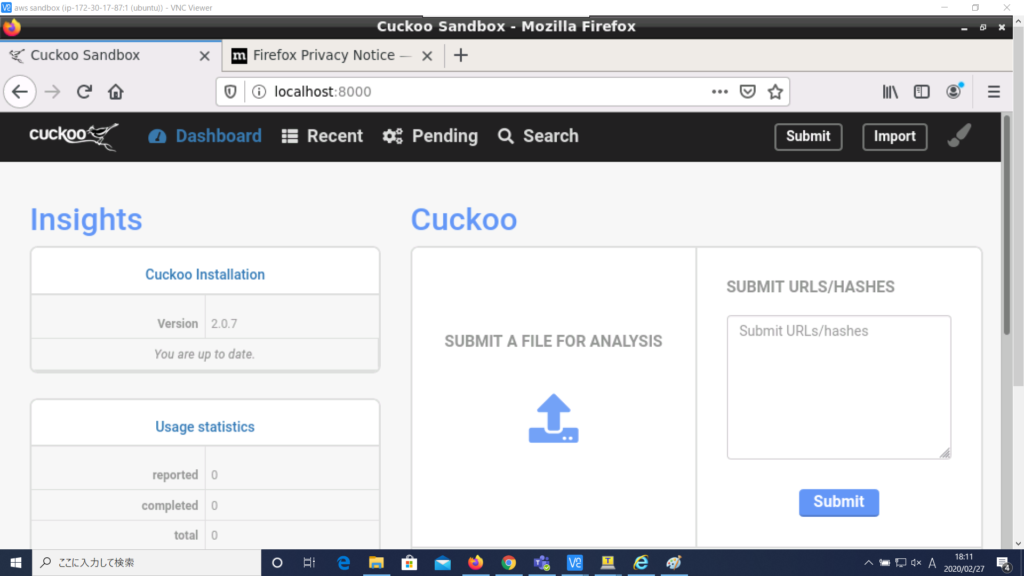Open the Firefox Library icon
Screen dimensions: 1024x576
tap(890, 91)
